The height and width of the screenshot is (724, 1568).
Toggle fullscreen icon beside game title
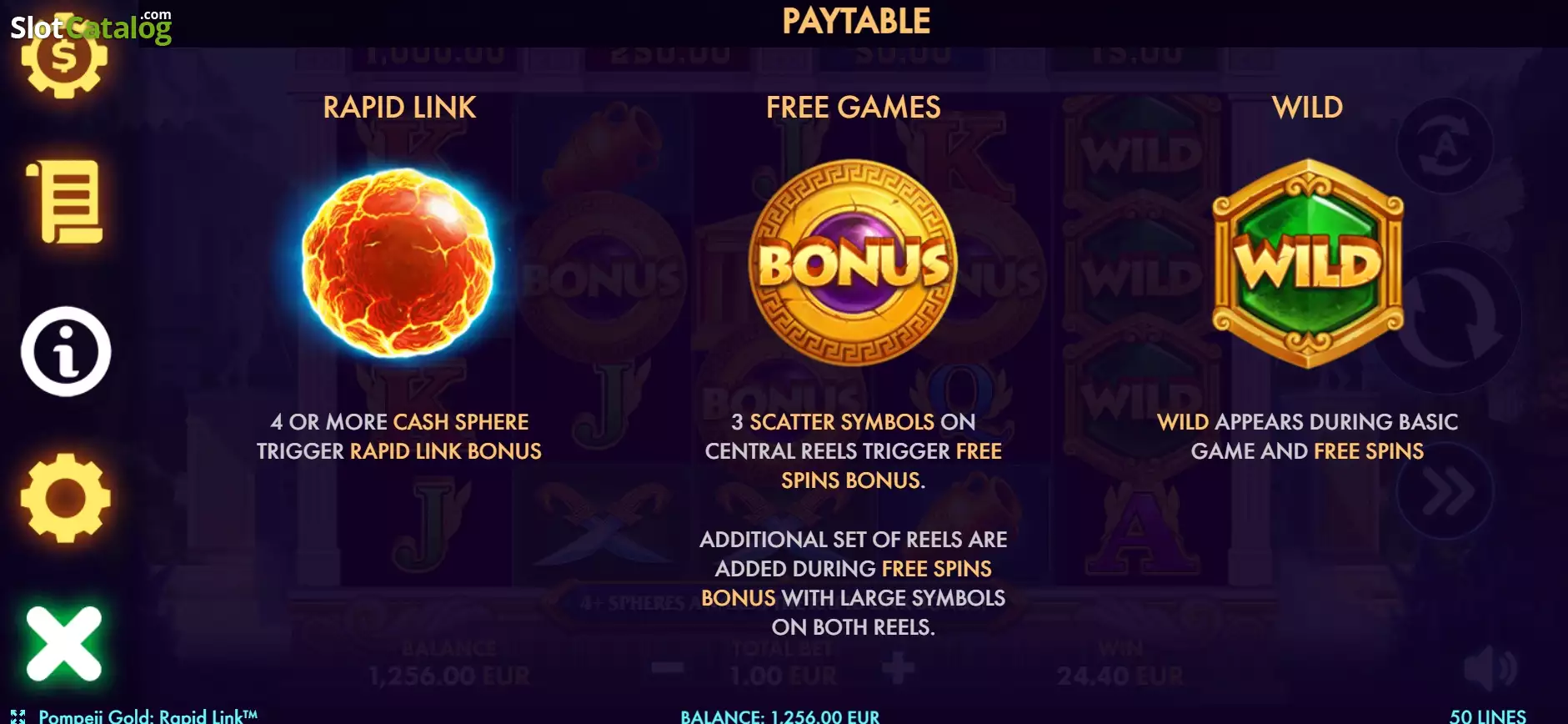(x=18, y=716)
